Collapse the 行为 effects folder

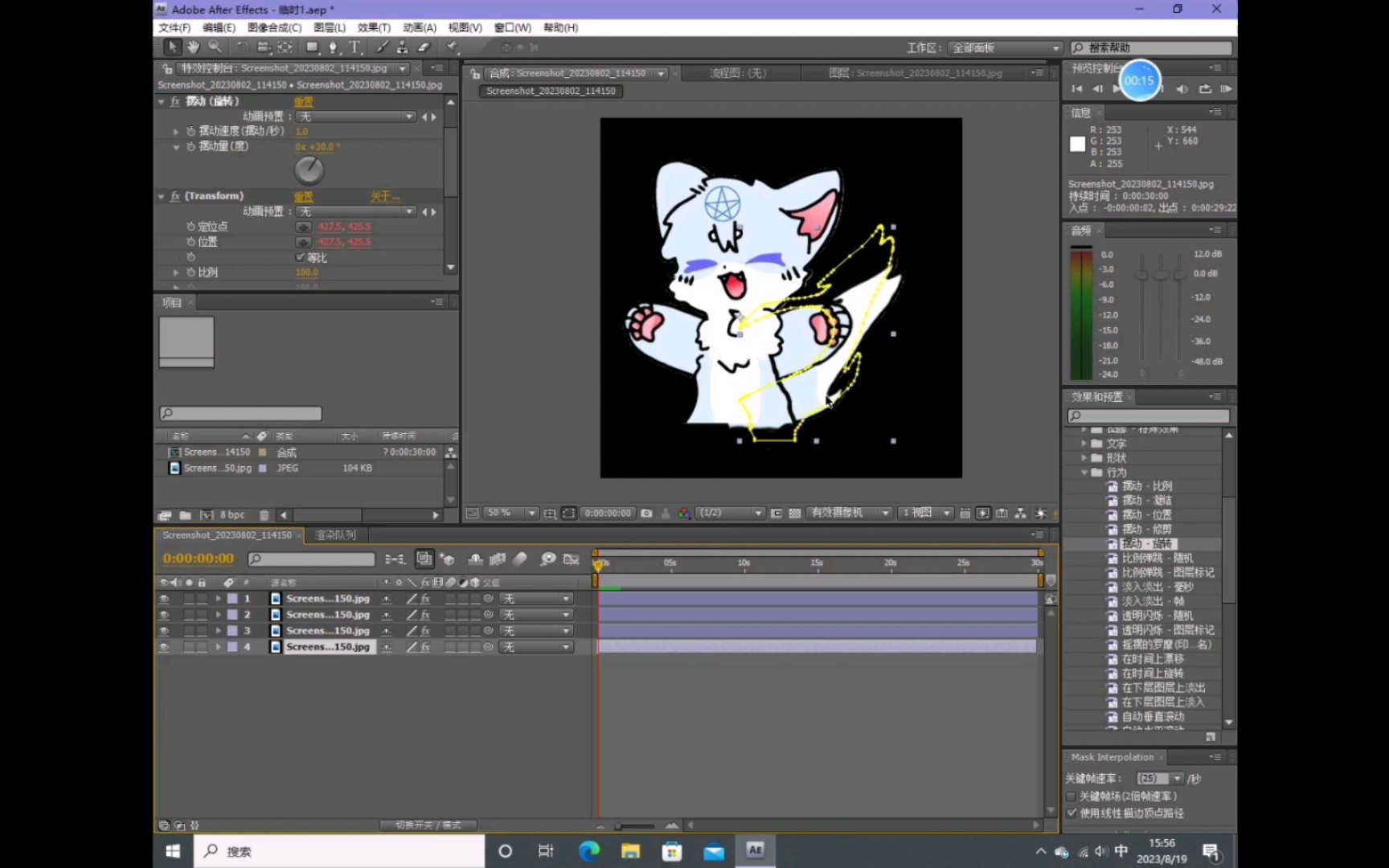pos(1084,473)
